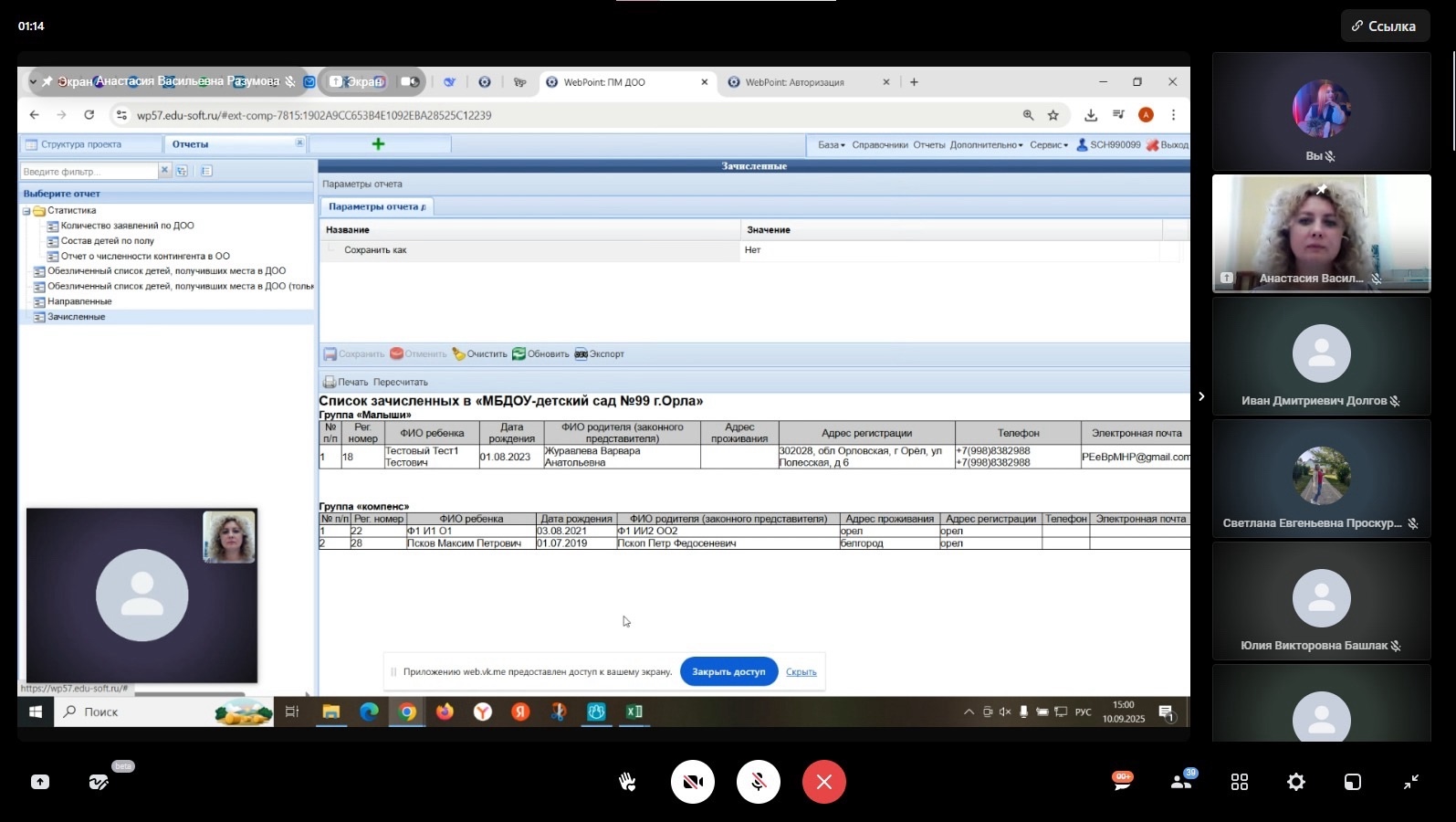
Task: Click the raise hand icon
Action: (627, 782)
